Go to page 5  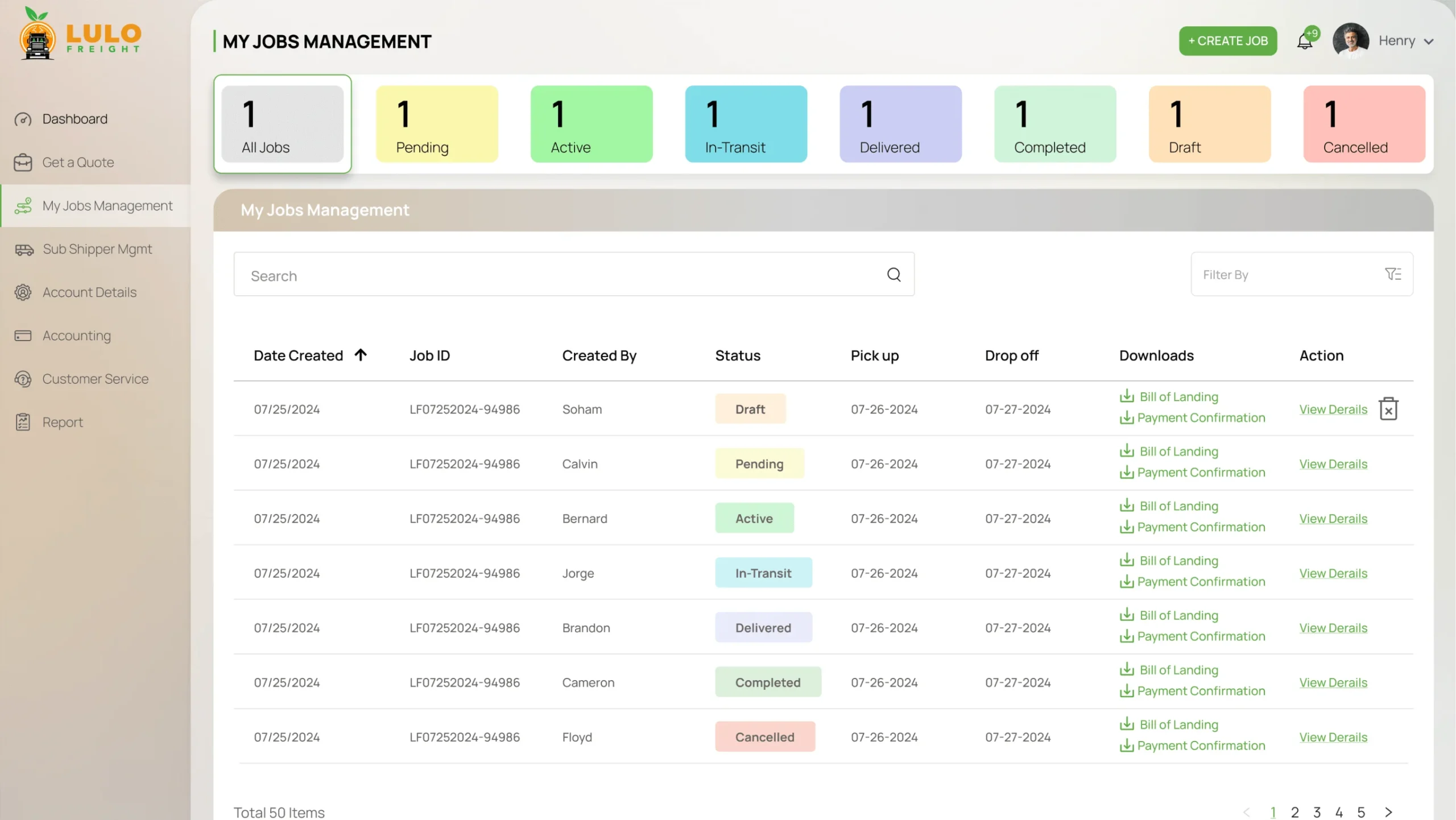(x=1361, y=812)
